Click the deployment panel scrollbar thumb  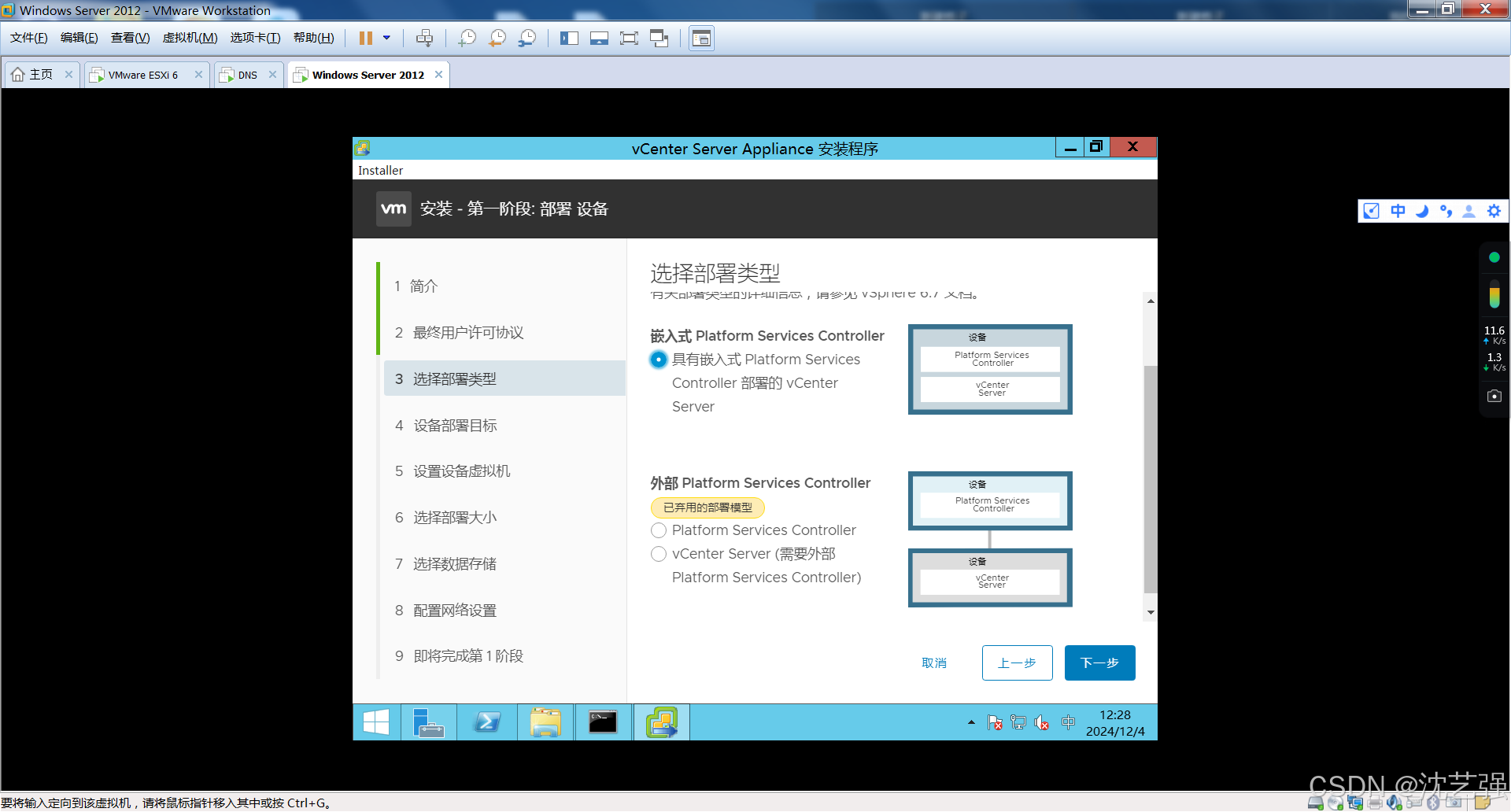pyautogui.click(x=1151, y=478)
